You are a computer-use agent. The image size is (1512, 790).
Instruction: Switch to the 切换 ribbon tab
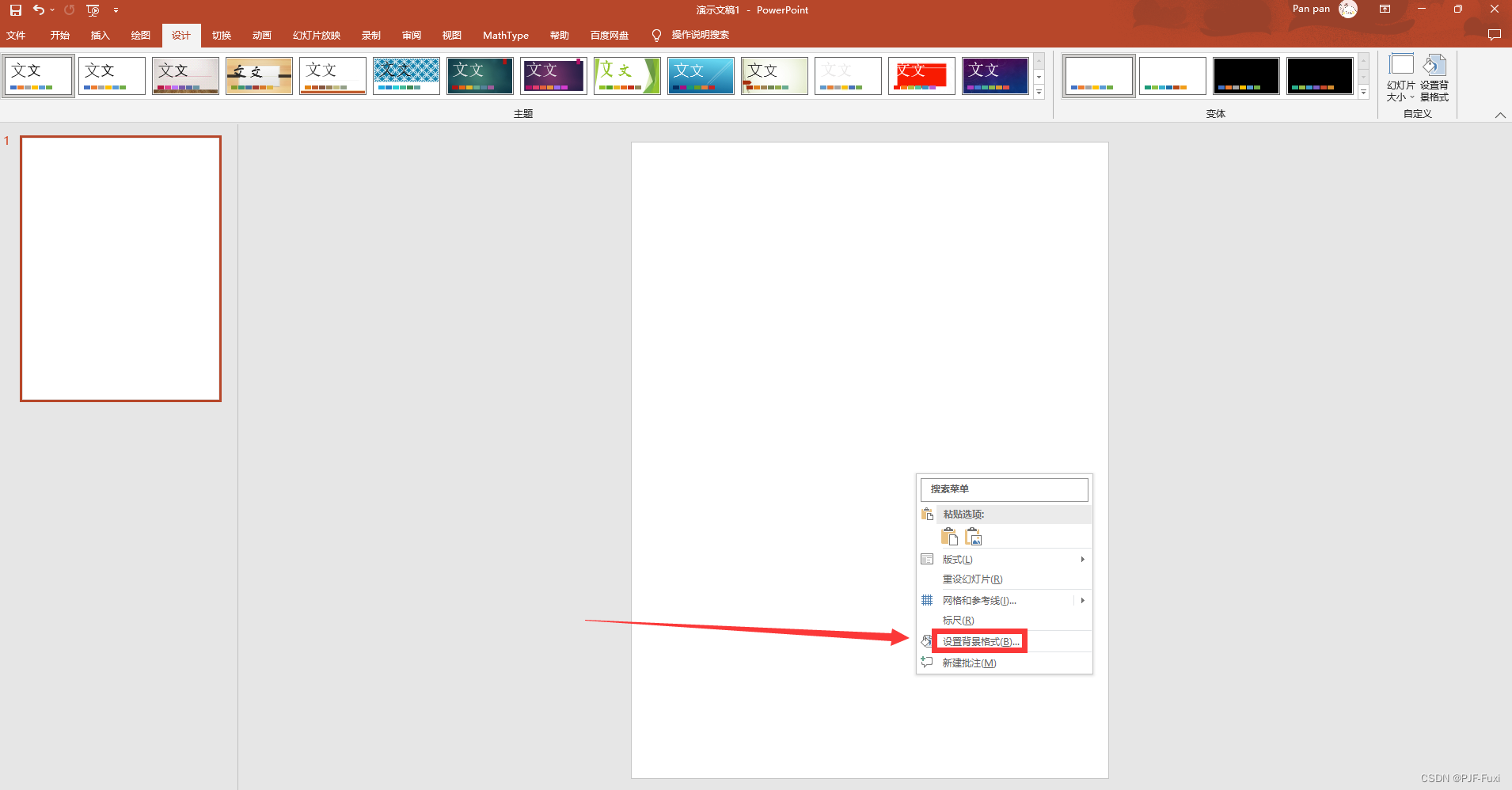(x=222, y=36)
